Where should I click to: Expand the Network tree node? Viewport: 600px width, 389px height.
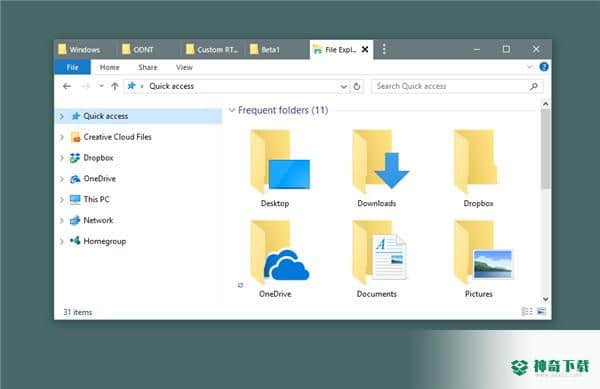pyautogui.click(x=62, y=220)
